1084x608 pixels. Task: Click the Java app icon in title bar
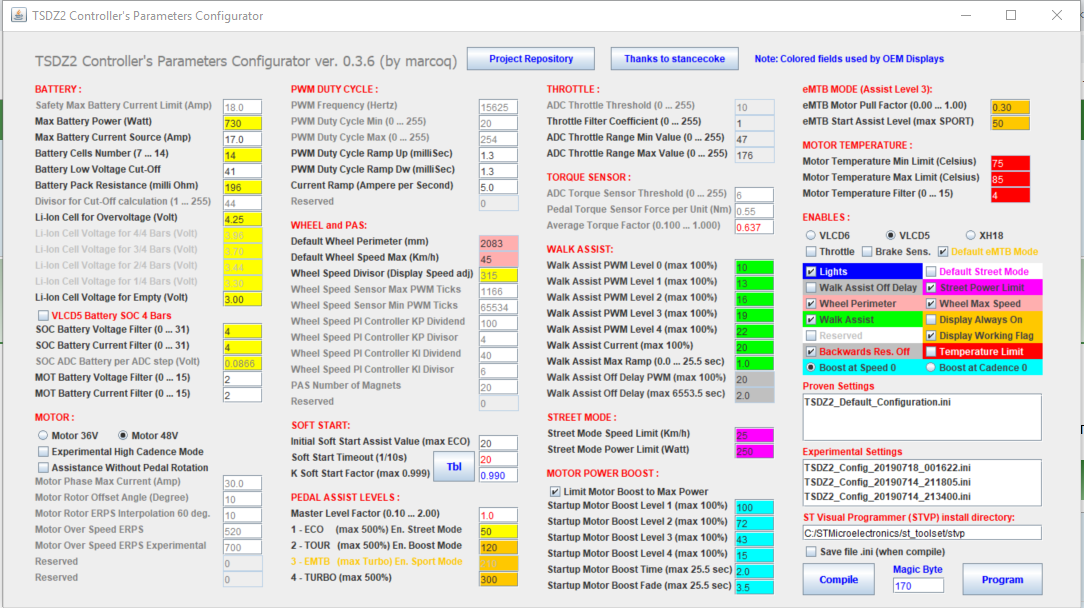pyautogui.click(x=19, y=15)
